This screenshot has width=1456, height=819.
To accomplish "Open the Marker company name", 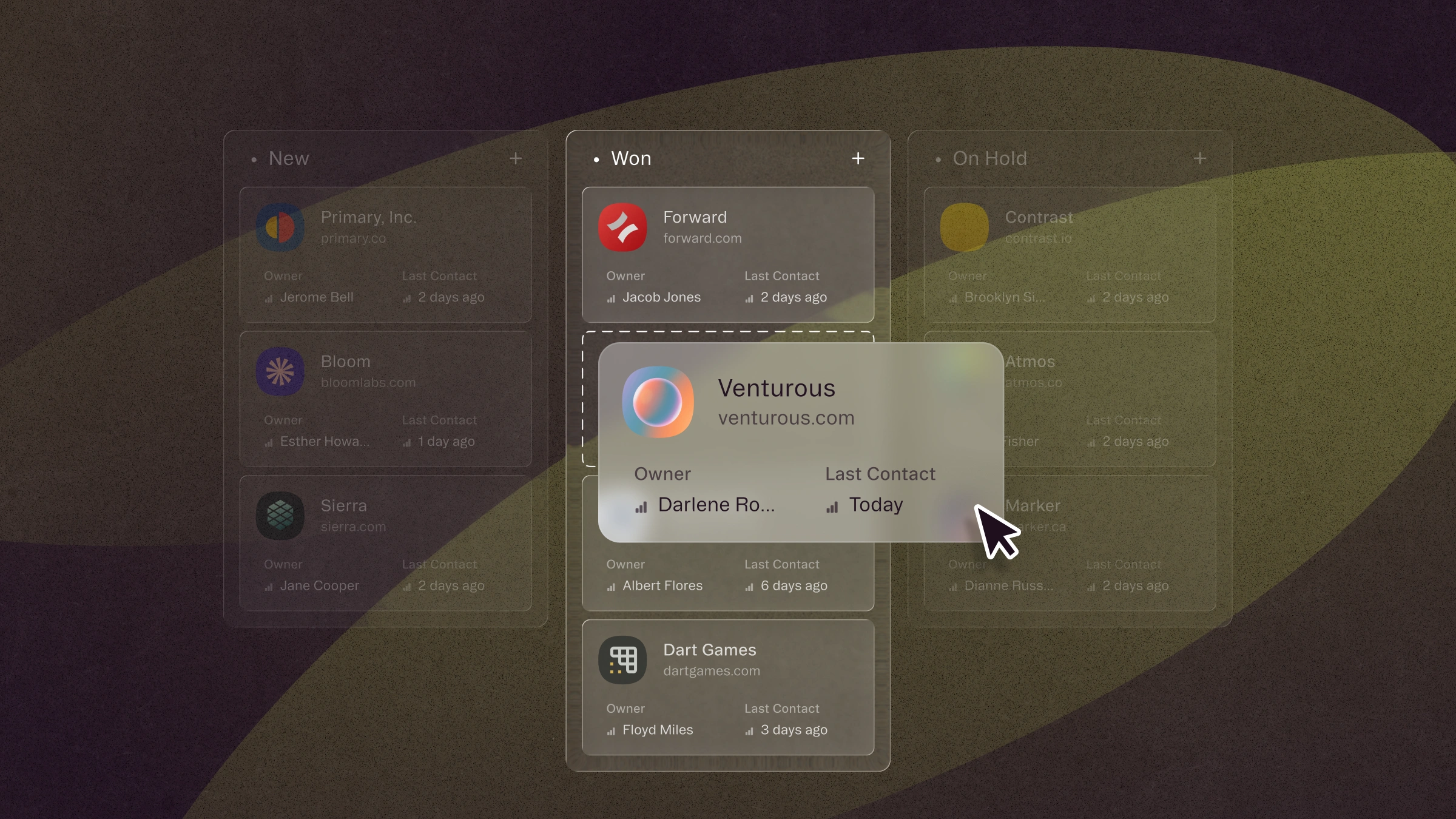I will point(1033,505).
